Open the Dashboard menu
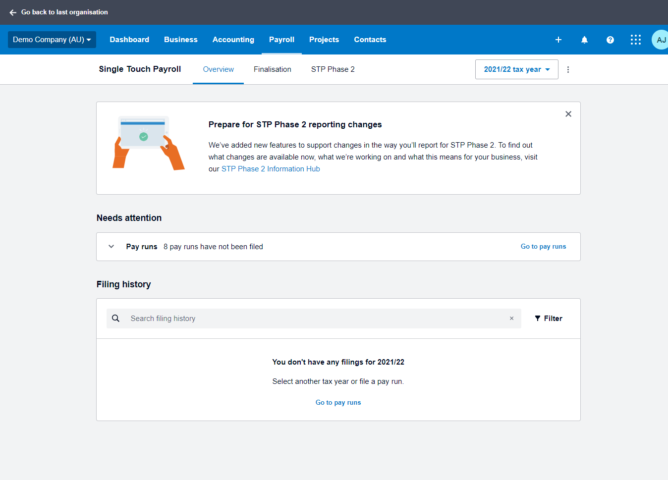 tap(129, 40)
